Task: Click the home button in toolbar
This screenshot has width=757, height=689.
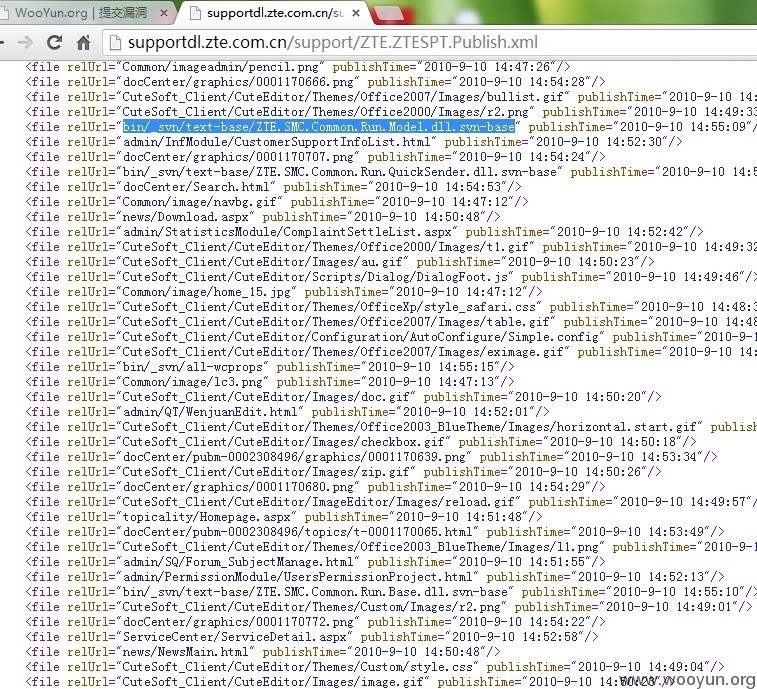Action: pyautogui.click(x=84, y=42)
